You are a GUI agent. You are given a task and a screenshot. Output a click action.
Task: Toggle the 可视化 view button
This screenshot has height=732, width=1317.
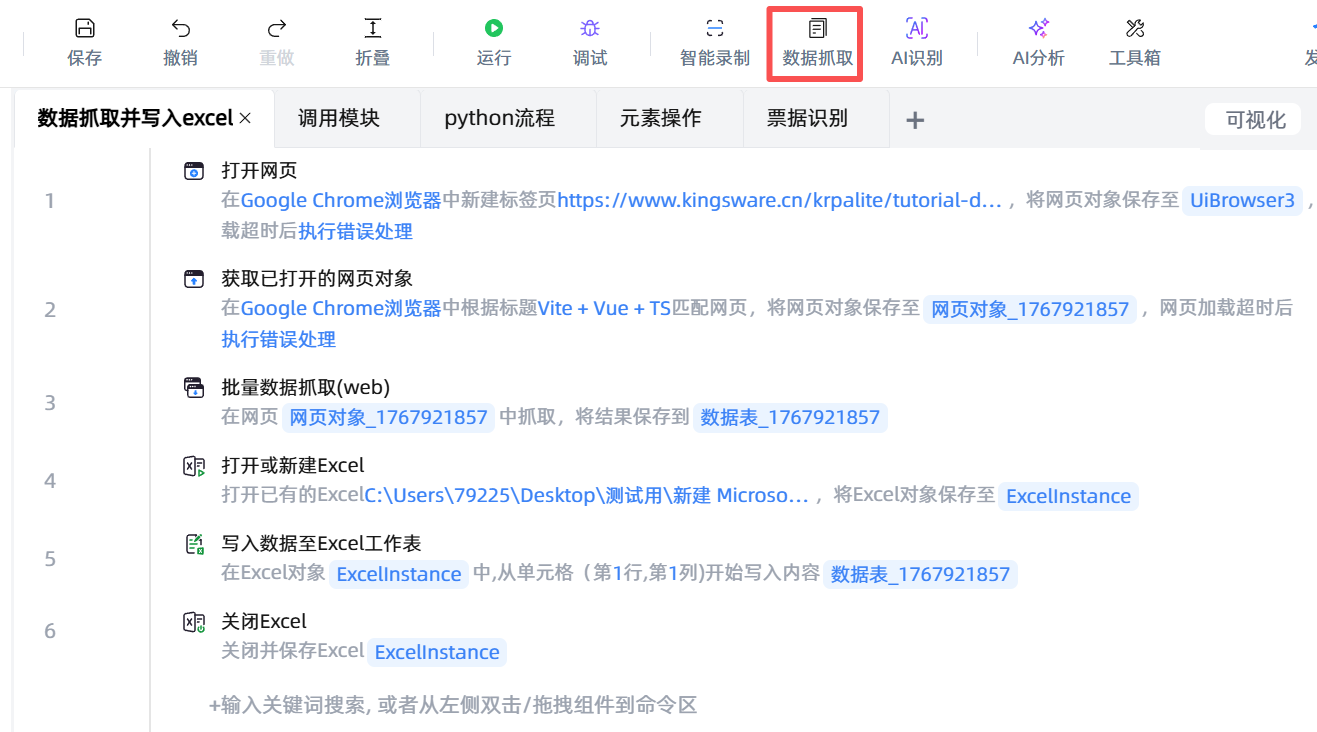[x=1255, y=120]
